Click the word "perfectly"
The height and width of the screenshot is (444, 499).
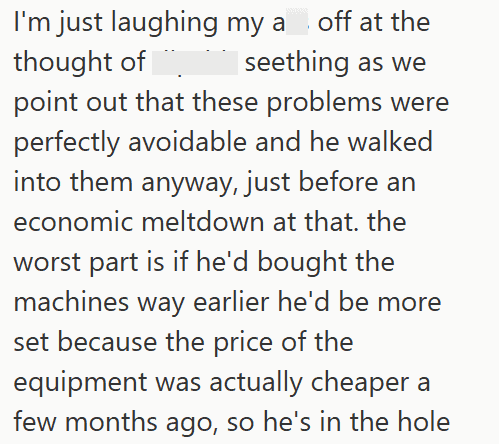[67, 143]
